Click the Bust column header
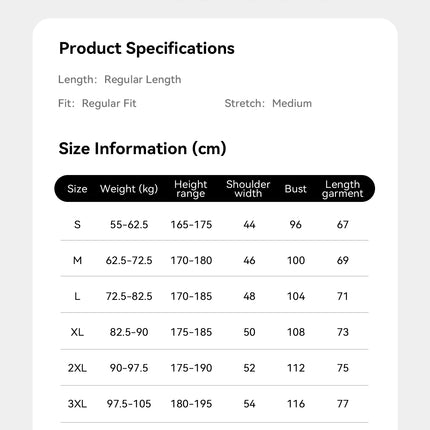 [295, 189]
